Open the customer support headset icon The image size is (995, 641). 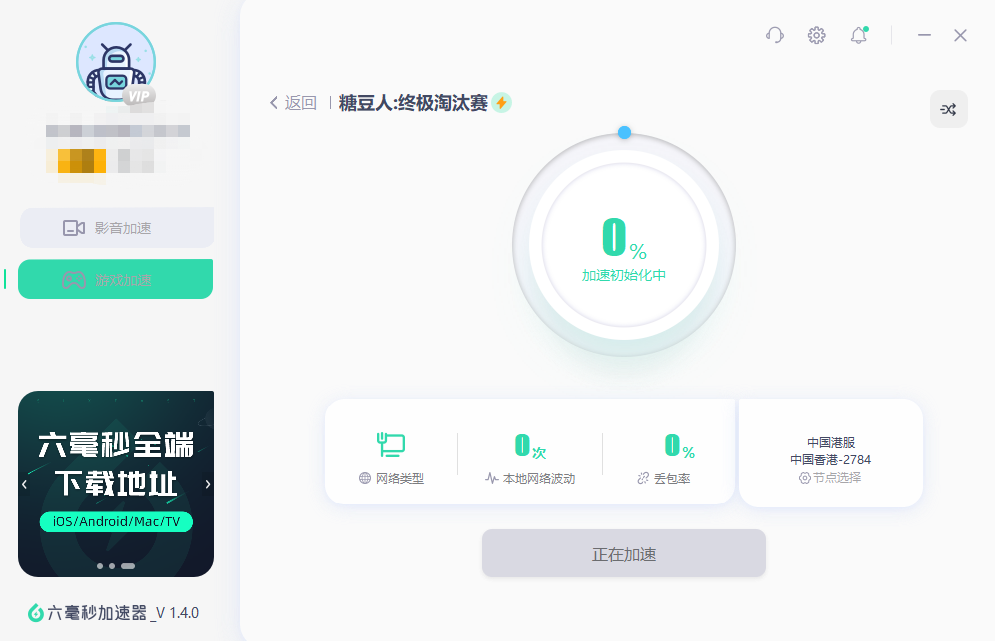click(774, 35)
